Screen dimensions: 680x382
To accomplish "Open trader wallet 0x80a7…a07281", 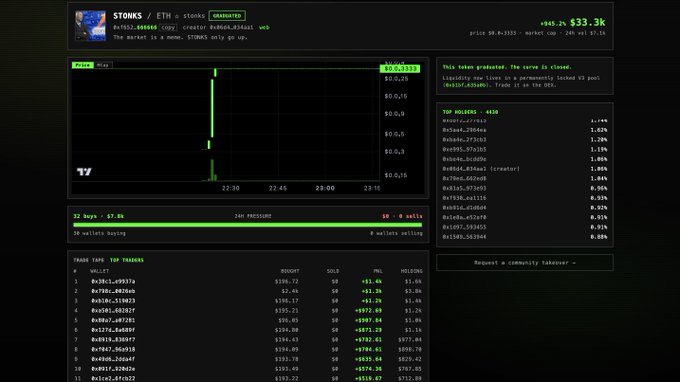I will click(113, 320).
